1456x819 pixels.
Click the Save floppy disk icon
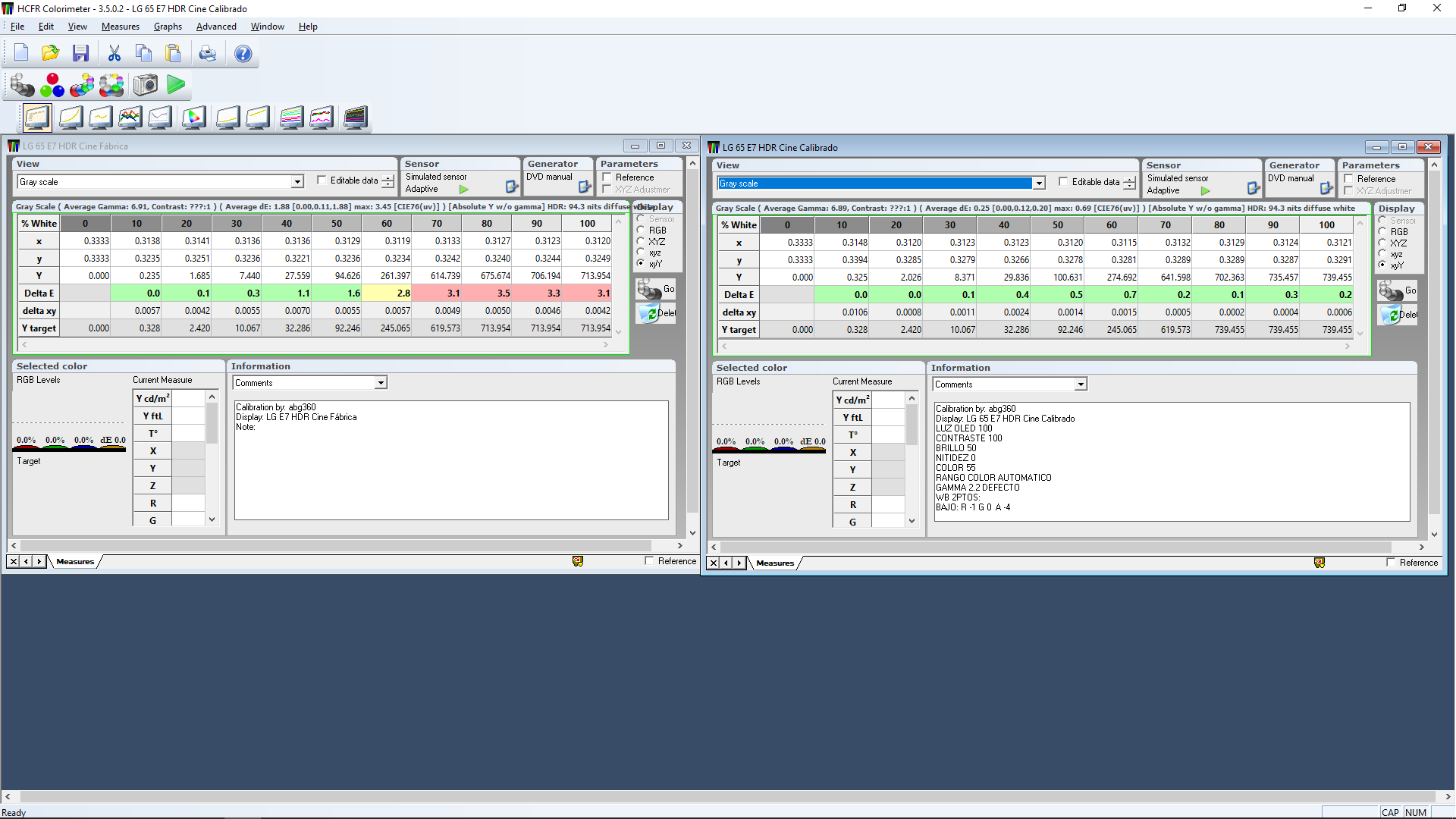tap(80, 53)
